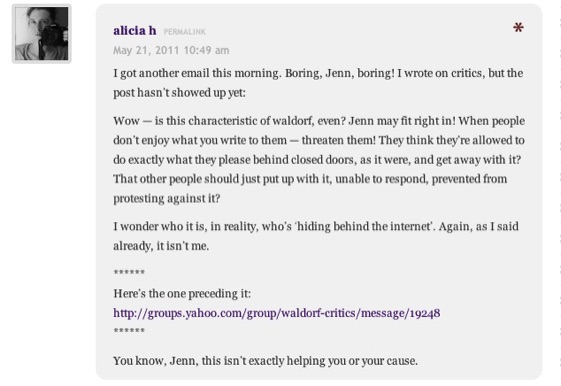Screen dimensions: 561x386
Task: Click the camera shown in the avatar image
Action: [x=53, y=36]
